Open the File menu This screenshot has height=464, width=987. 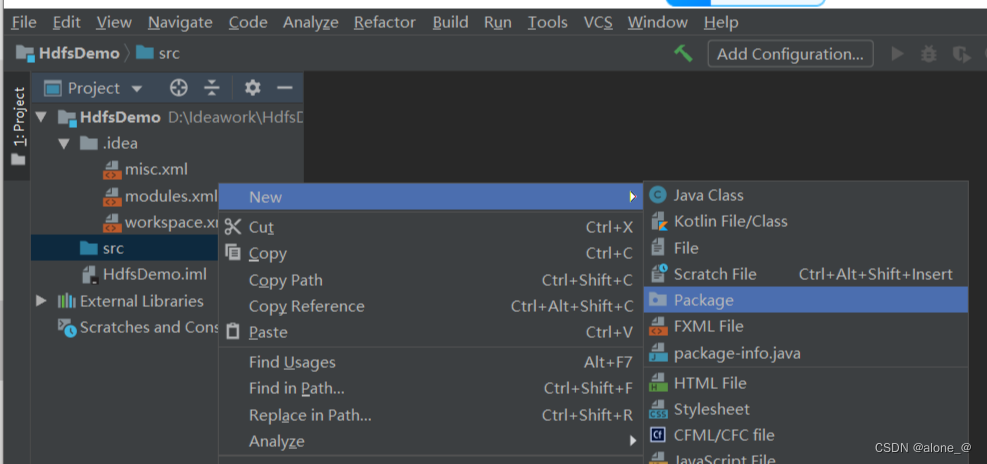point(24,23)
